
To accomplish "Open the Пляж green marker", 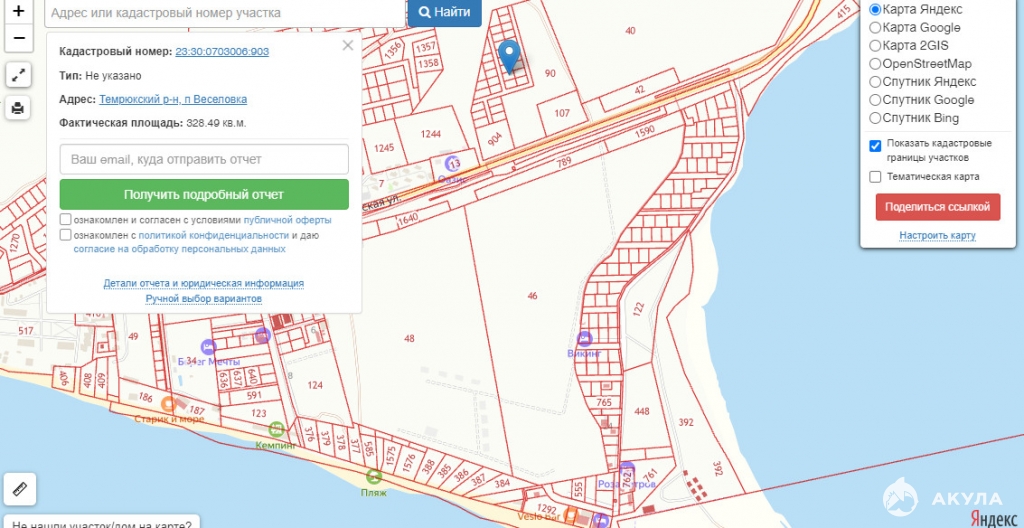I will (374, 476).
